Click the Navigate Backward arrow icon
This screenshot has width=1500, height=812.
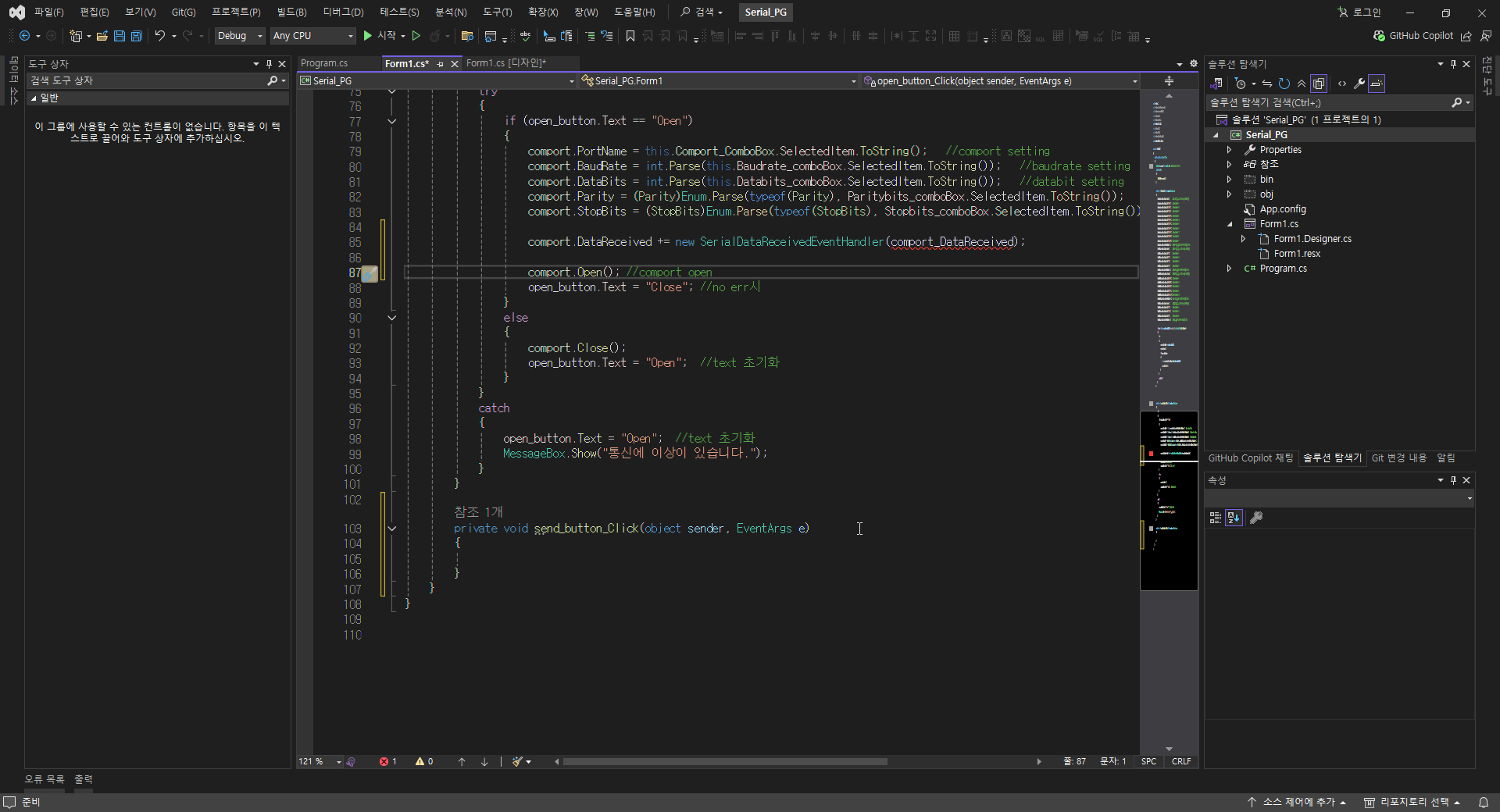24,36
